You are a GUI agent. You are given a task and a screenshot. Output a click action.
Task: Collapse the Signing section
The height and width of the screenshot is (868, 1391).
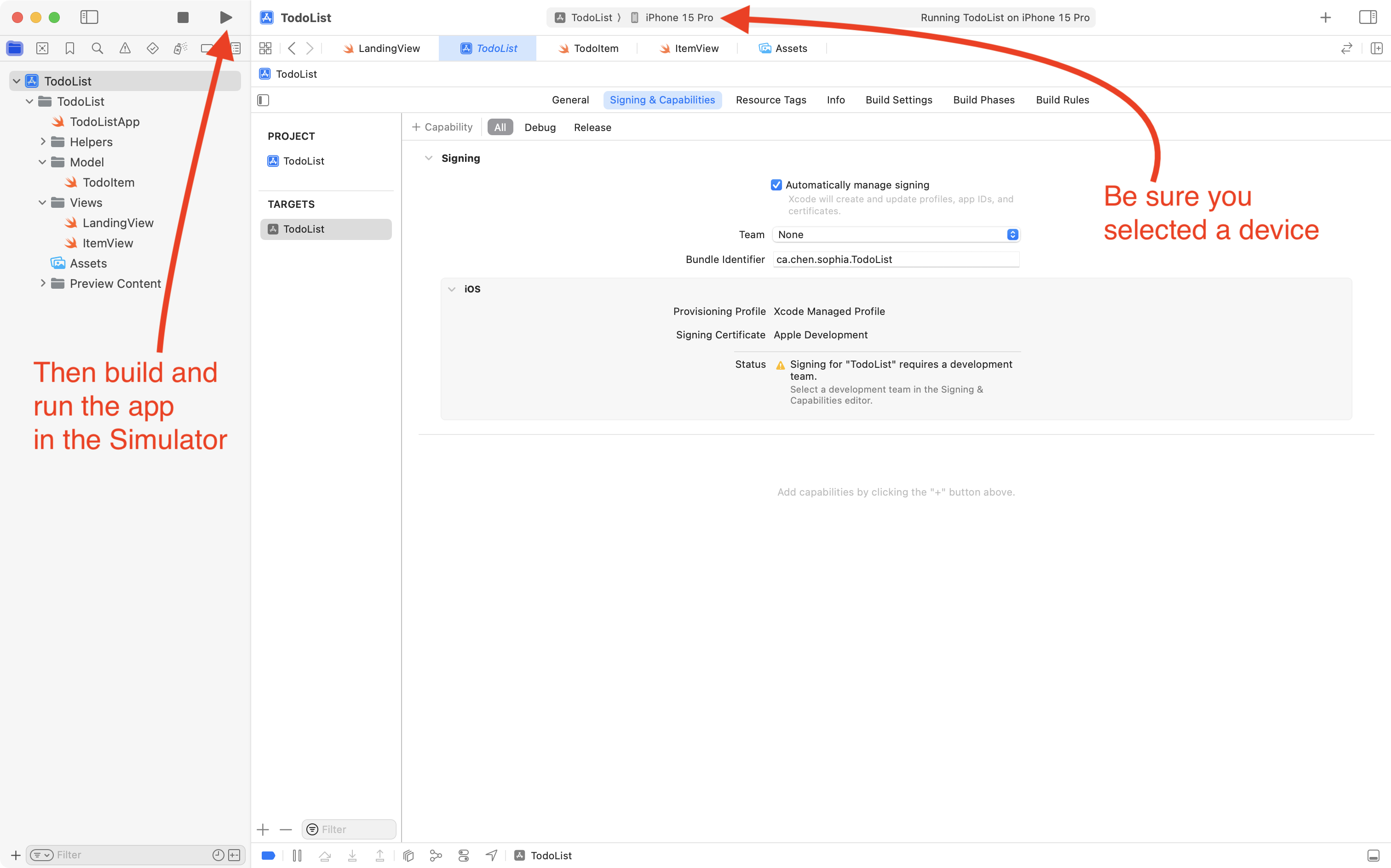pyautogui.click(x=428, y=158)
